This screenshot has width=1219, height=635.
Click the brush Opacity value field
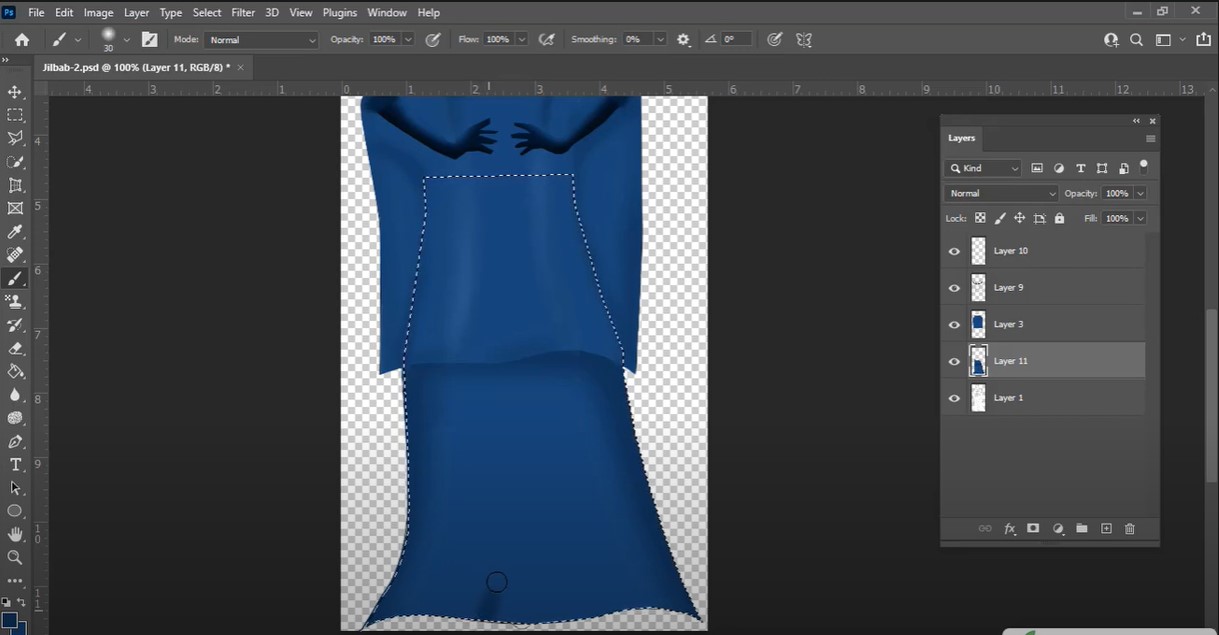pos(383,40)
